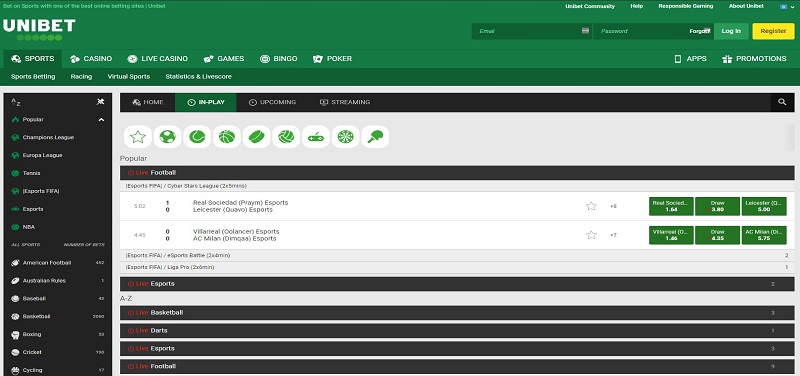Filter live events by darts board icon
Viewport: 800px width, 376px height.
(345, 137)
